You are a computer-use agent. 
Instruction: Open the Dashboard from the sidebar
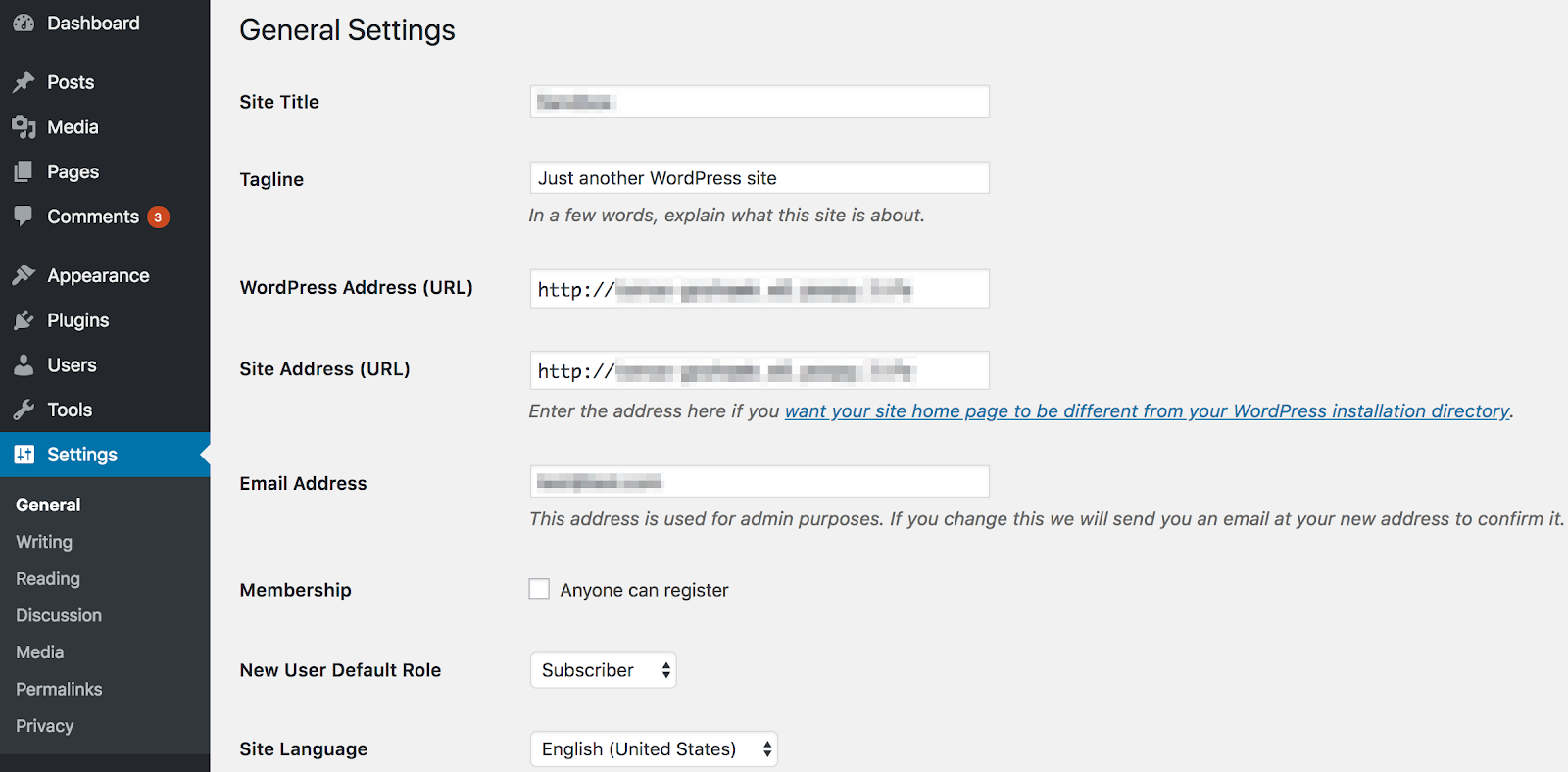tap(24, 22)
